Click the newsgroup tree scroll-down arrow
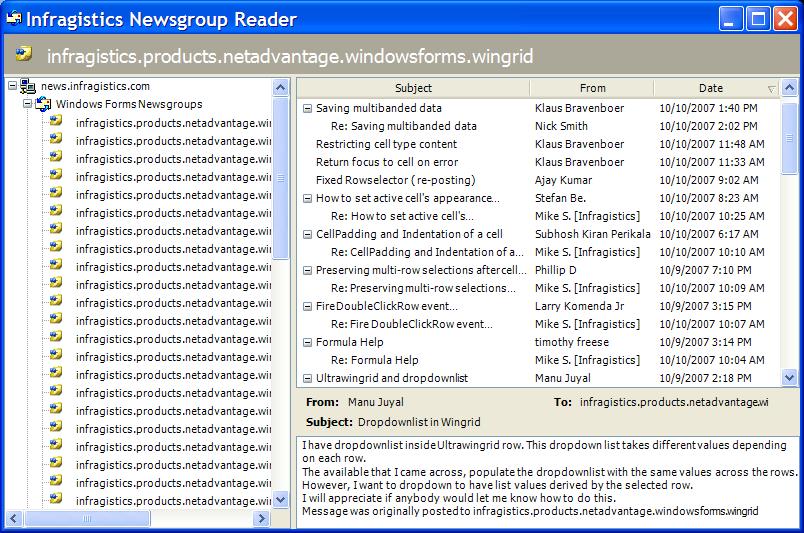 click(x=280, y=499)
